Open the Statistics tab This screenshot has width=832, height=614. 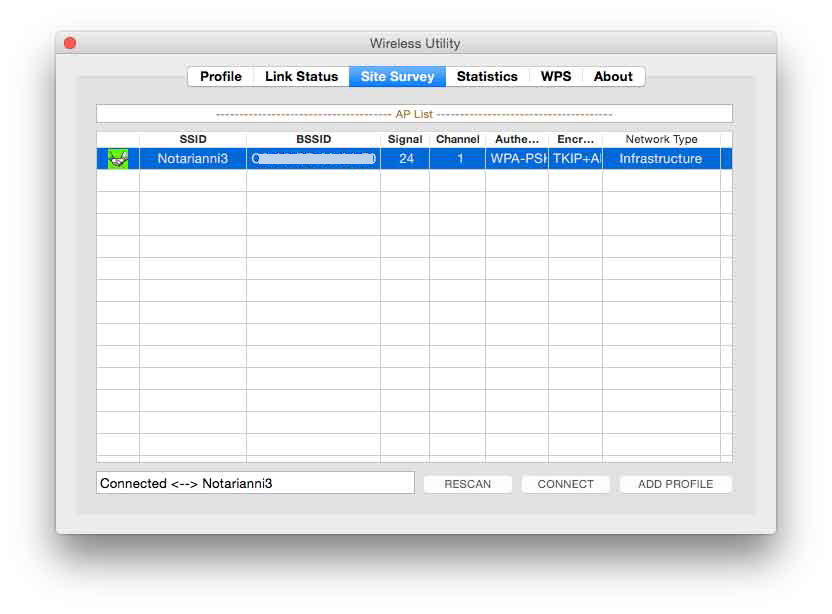487,76
